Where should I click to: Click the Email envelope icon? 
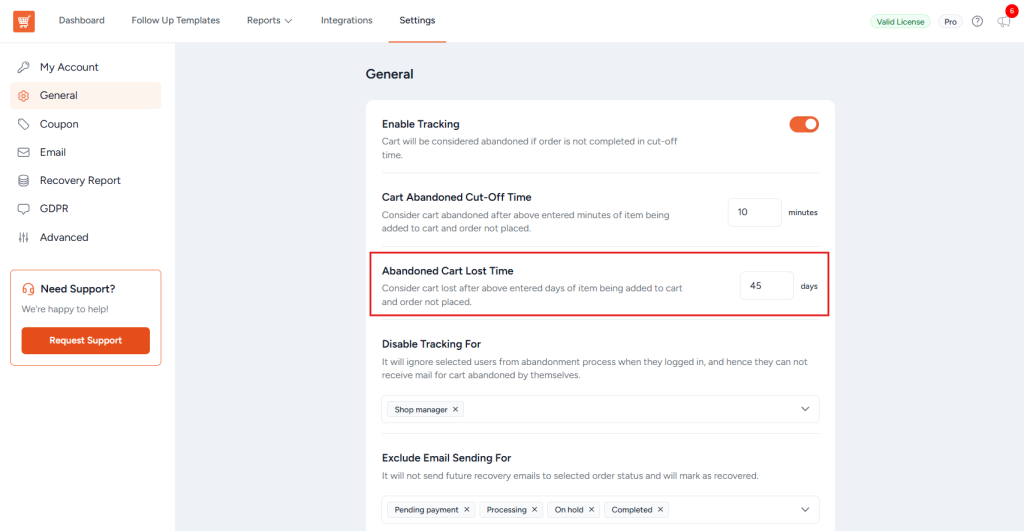point(24,152)
